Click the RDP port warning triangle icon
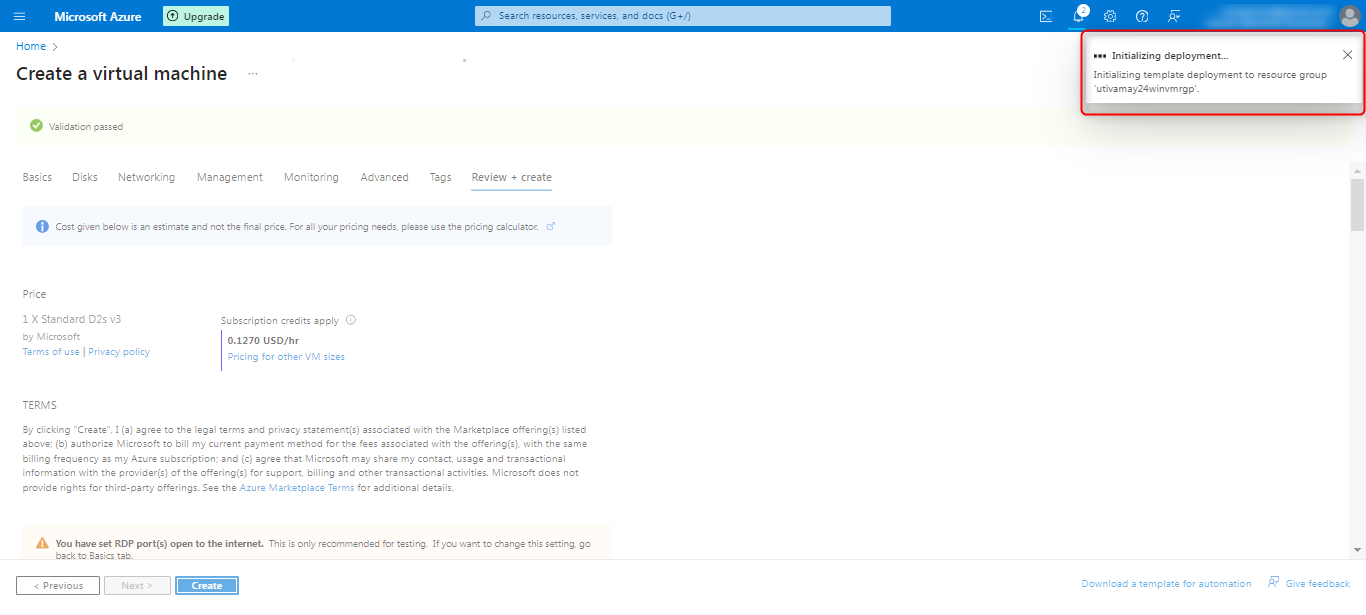Image resolution: width=1366 pixels, height=615 pixels. click(42, 543)
